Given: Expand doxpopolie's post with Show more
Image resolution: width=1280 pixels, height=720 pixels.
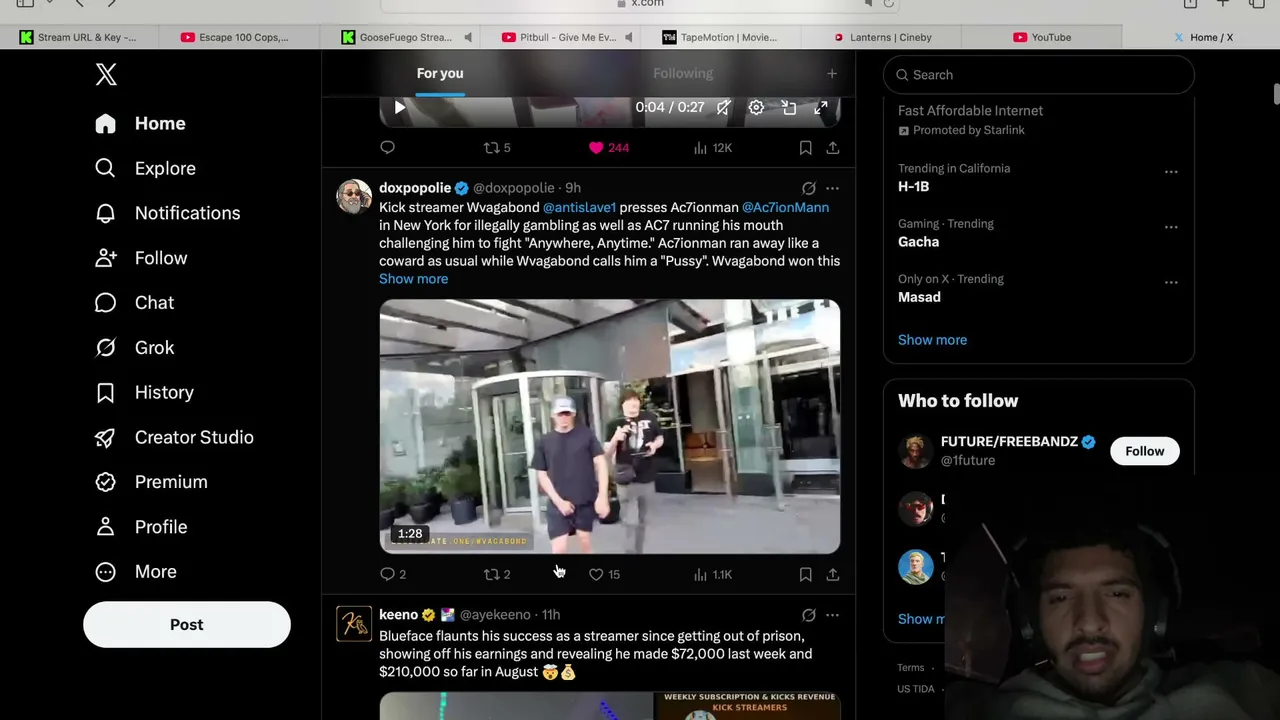Looking at the screenshot, I should pyautogui.click(x=413, y=279).
